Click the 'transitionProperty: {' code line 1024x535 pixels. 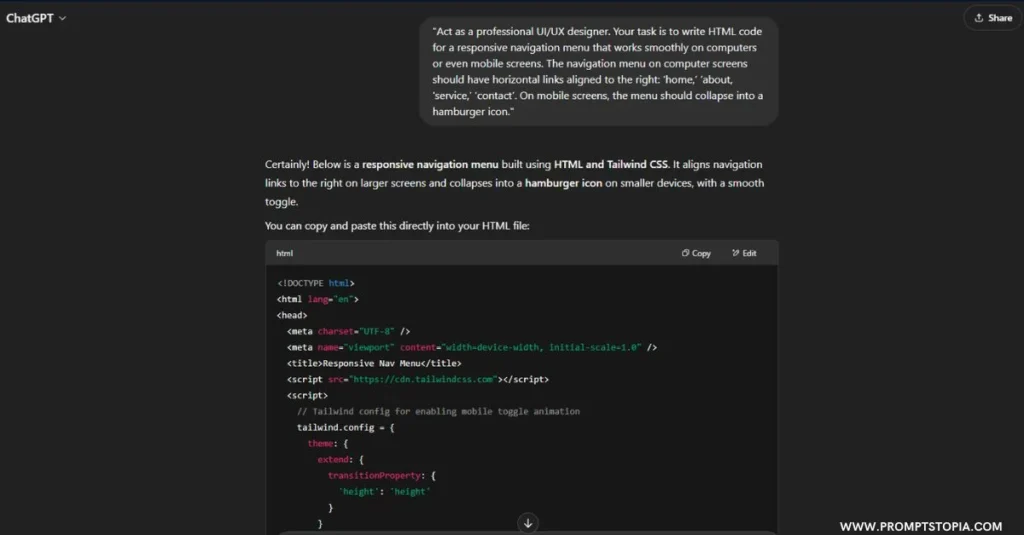[381, 476]
